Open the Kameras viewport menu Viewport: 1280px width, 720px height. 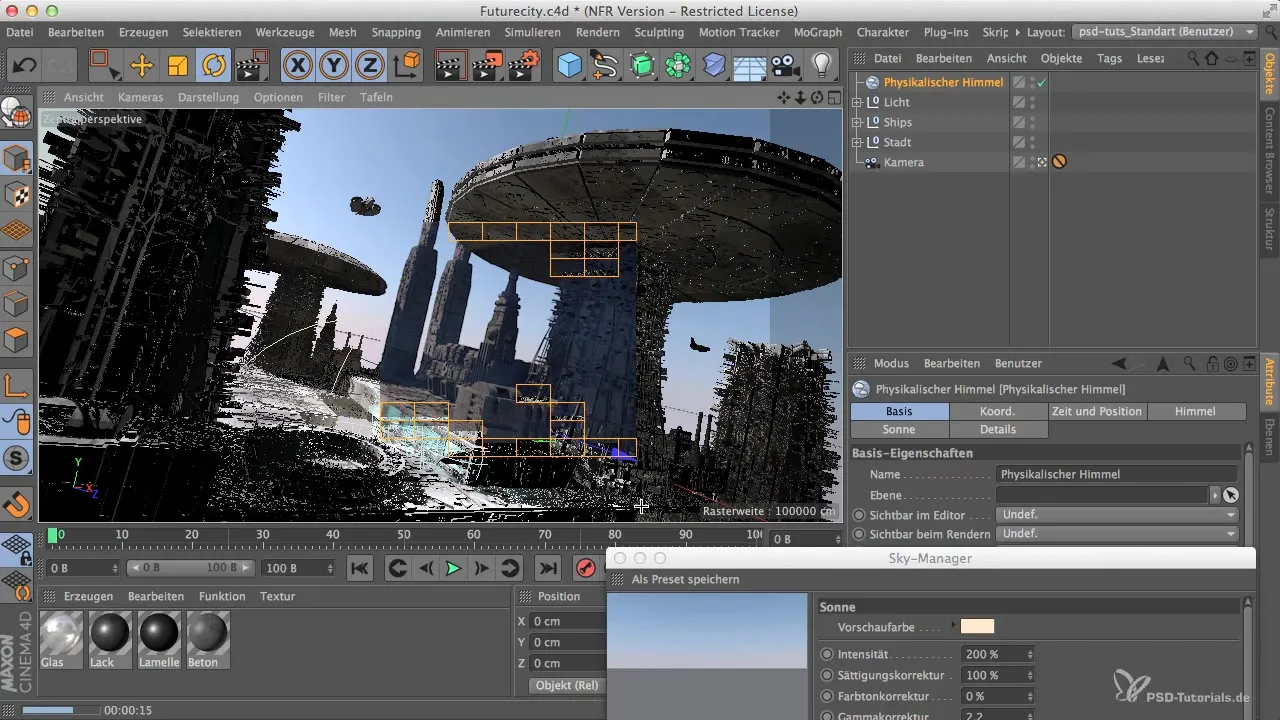click(x=140, y=97)
